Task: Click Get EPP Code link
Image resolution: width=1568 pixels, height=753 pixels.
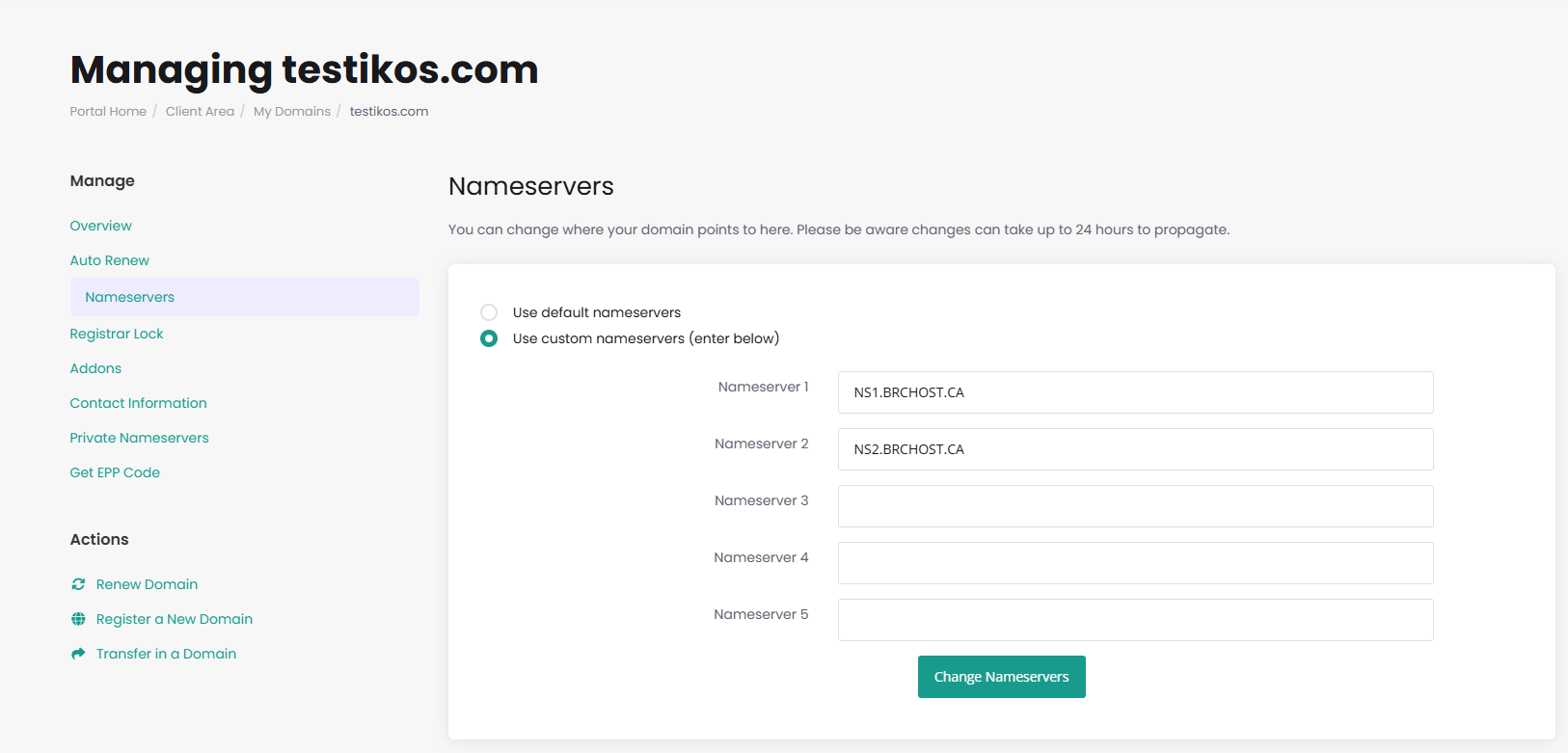Action: point(115,472)
